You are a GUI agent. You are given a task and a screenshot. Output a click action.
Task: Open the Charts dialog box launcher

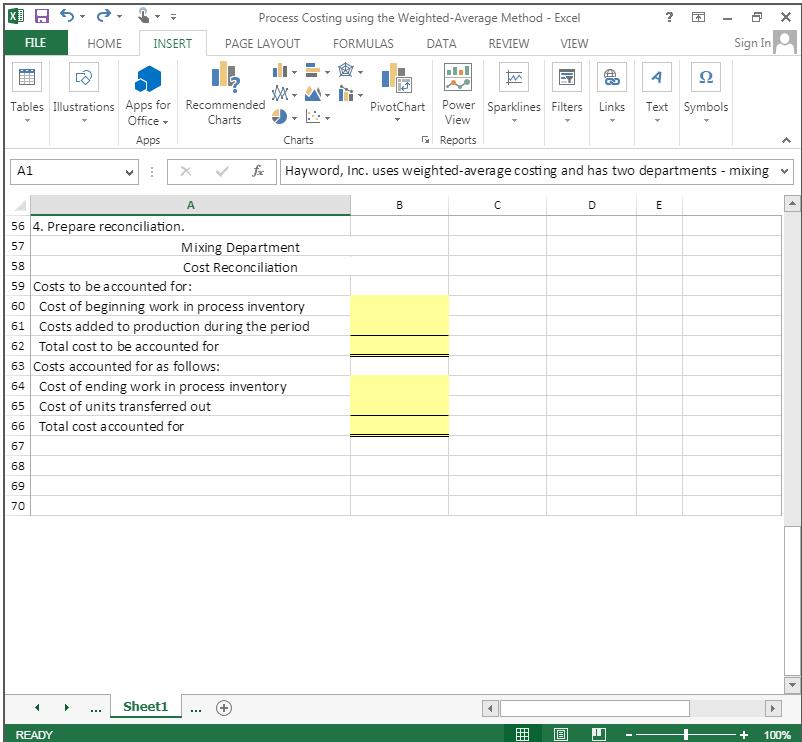coord(424,137)
